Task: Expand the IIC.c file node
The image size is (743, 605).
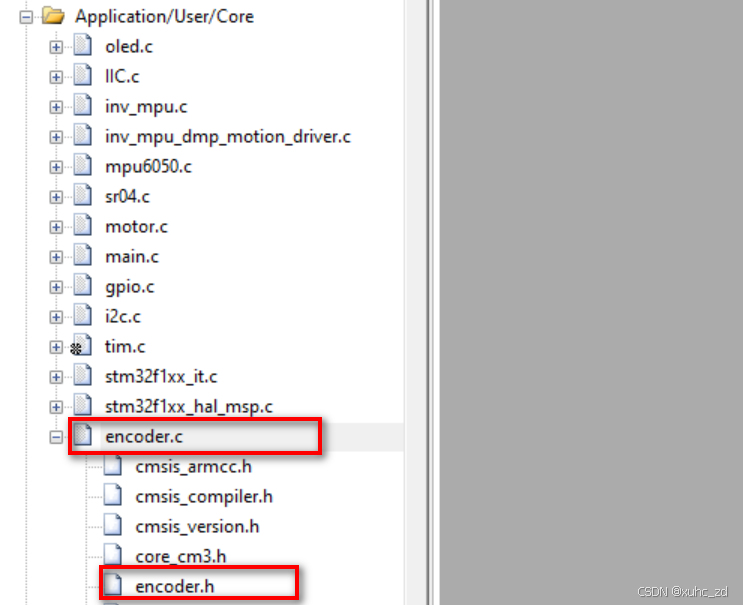Action: pyautogui.click(x=56, y=77)
